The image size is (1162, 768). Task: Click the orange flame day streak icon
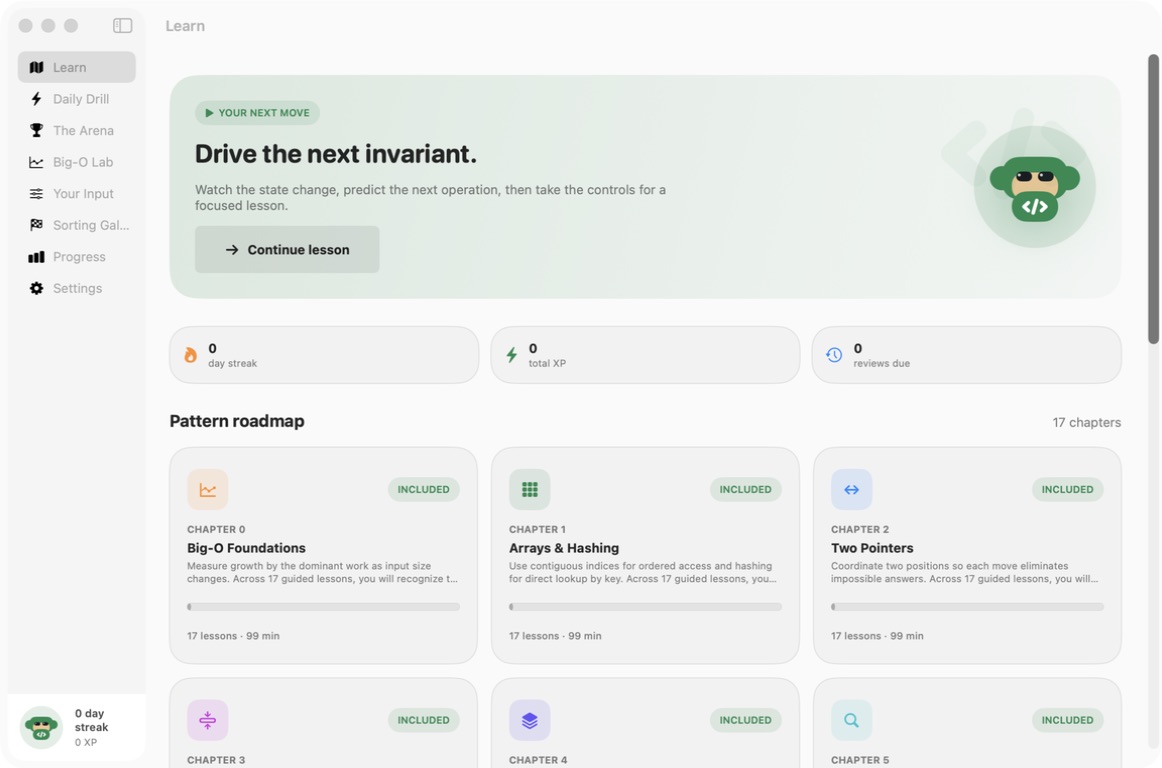coord(190,355)
